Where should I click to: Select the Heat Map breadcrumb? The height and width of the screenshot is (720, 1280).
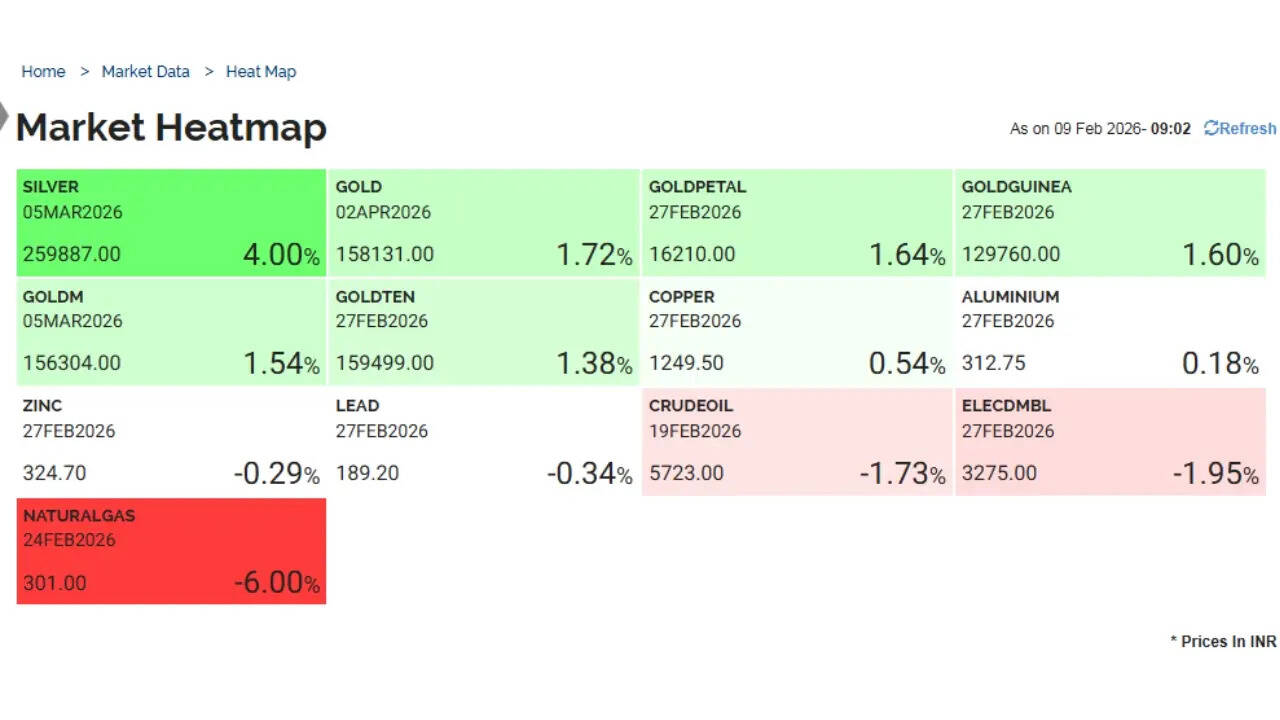point(260,72)
